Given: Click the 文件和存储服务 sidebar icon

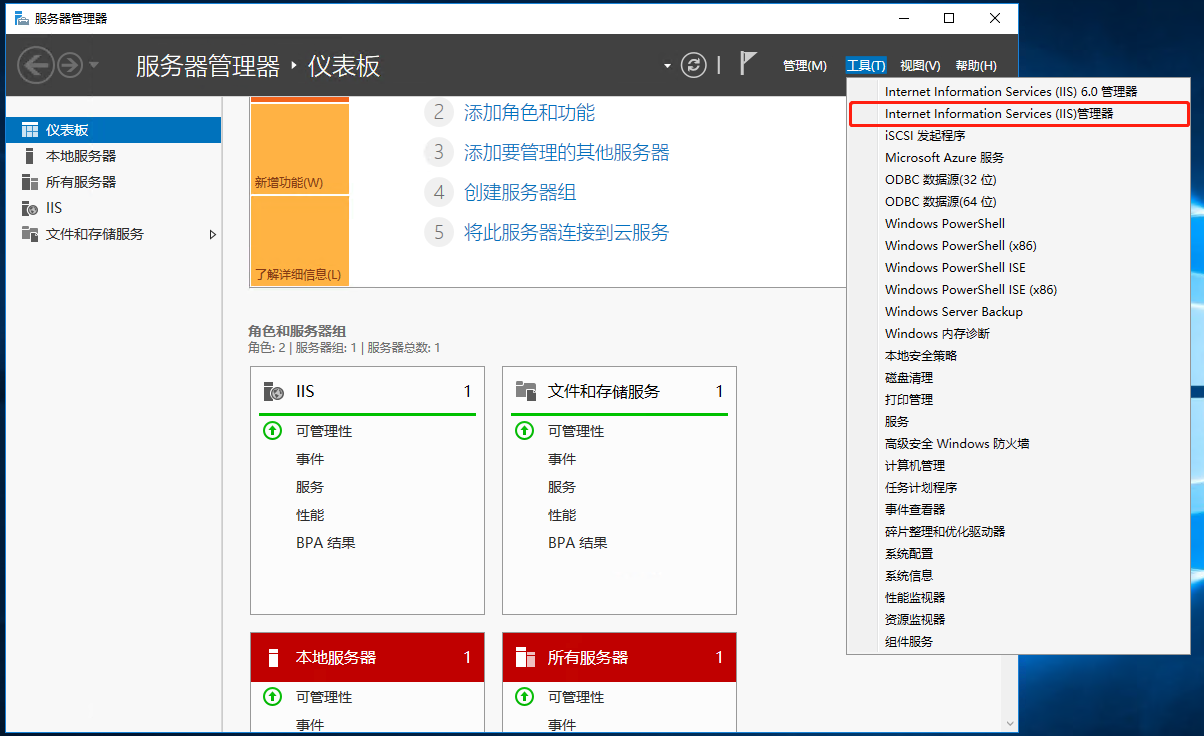Looking at the screenshot, I should tap(29, 234).
